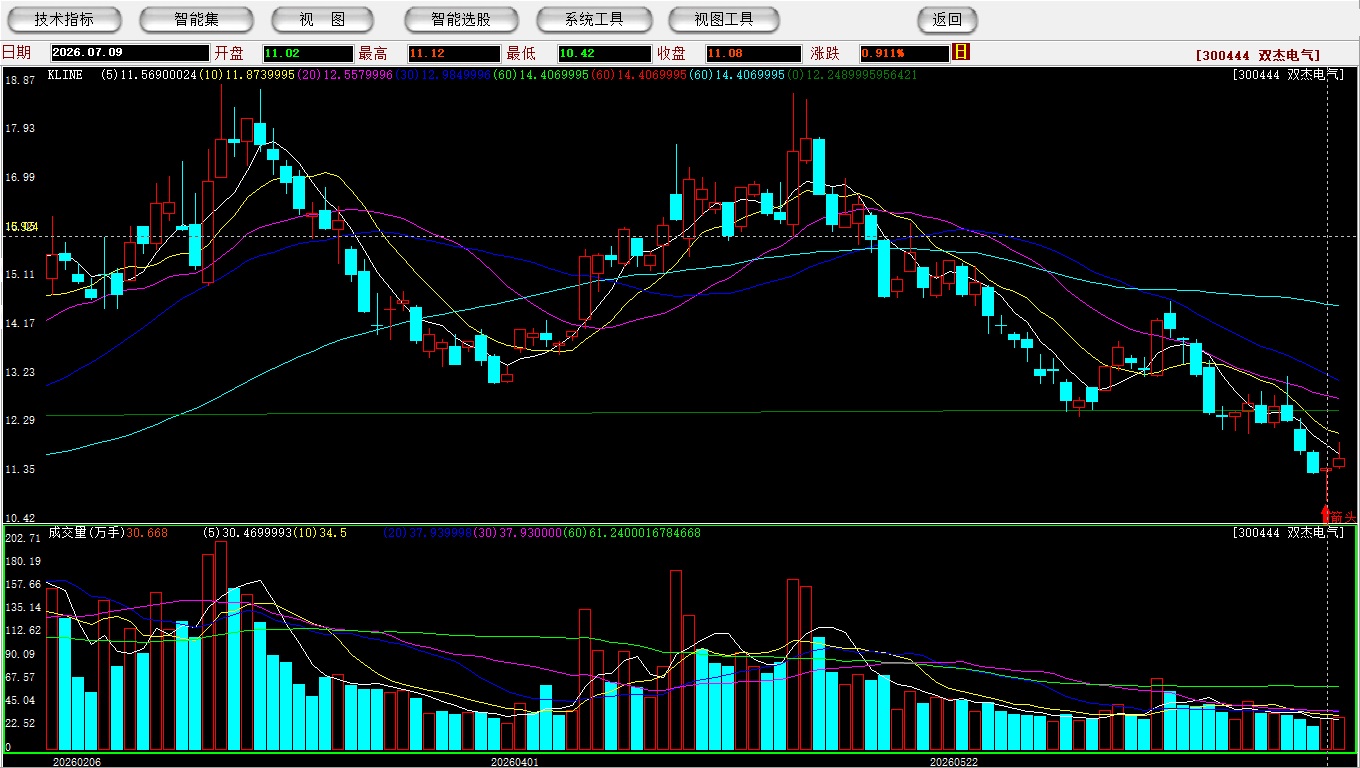Viewport: 1360px width, 768px height.
Task: Click the (20)12.5579996 moving average value
Action: click(344, 75)
